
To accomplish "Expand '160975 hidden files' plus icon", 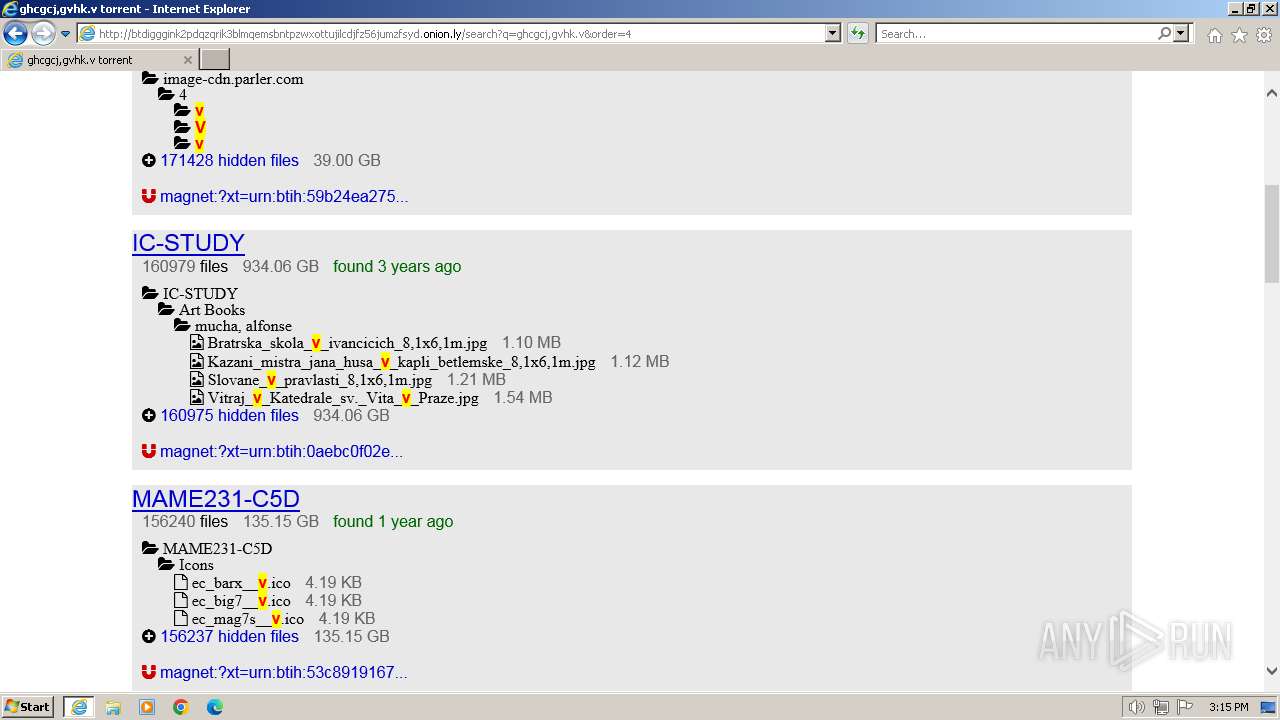I will point(149,415).
